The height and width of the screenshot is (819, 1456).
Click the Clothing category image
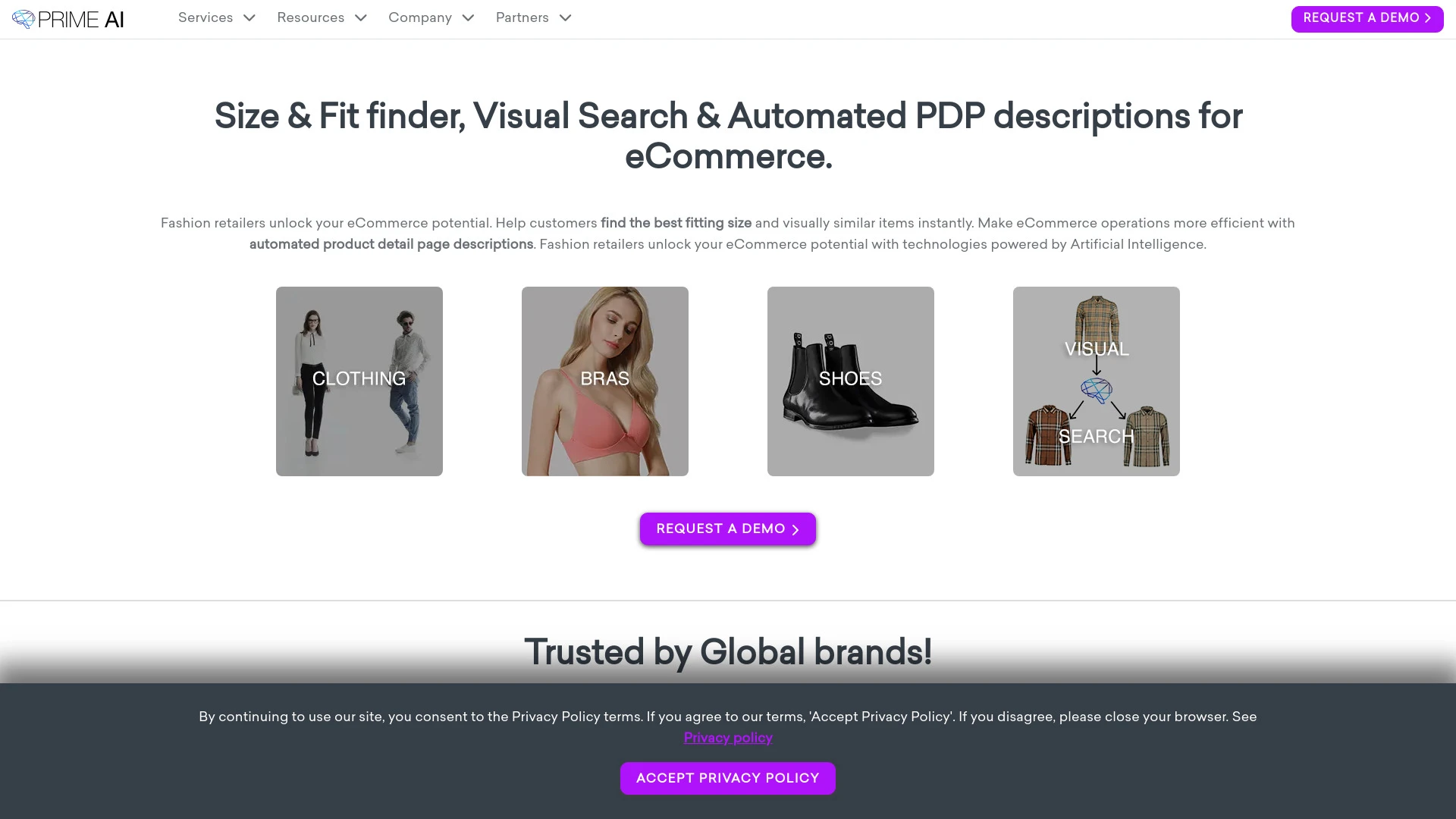[358, 381]
